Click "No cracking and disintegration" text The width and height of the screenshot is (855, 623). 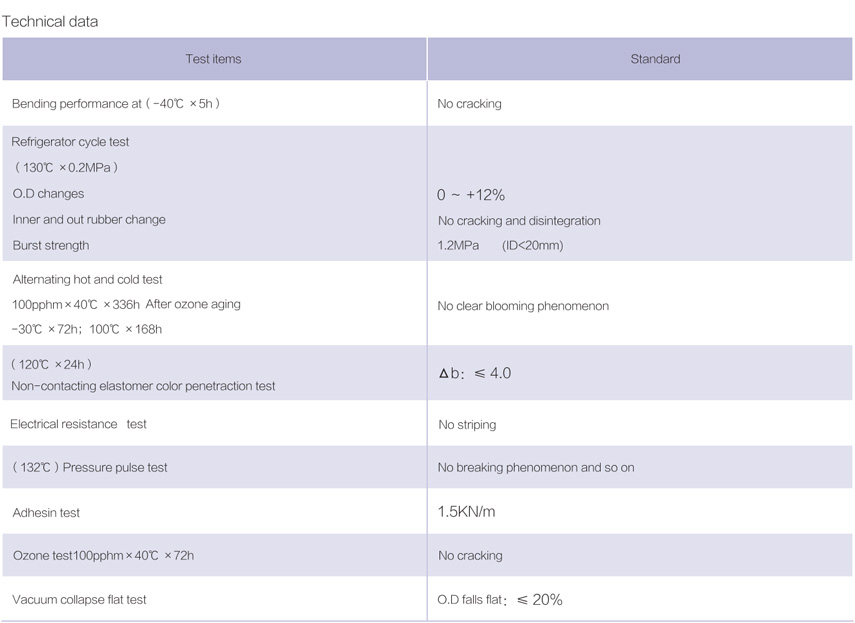pyautogui.click(x=519, y=221)
